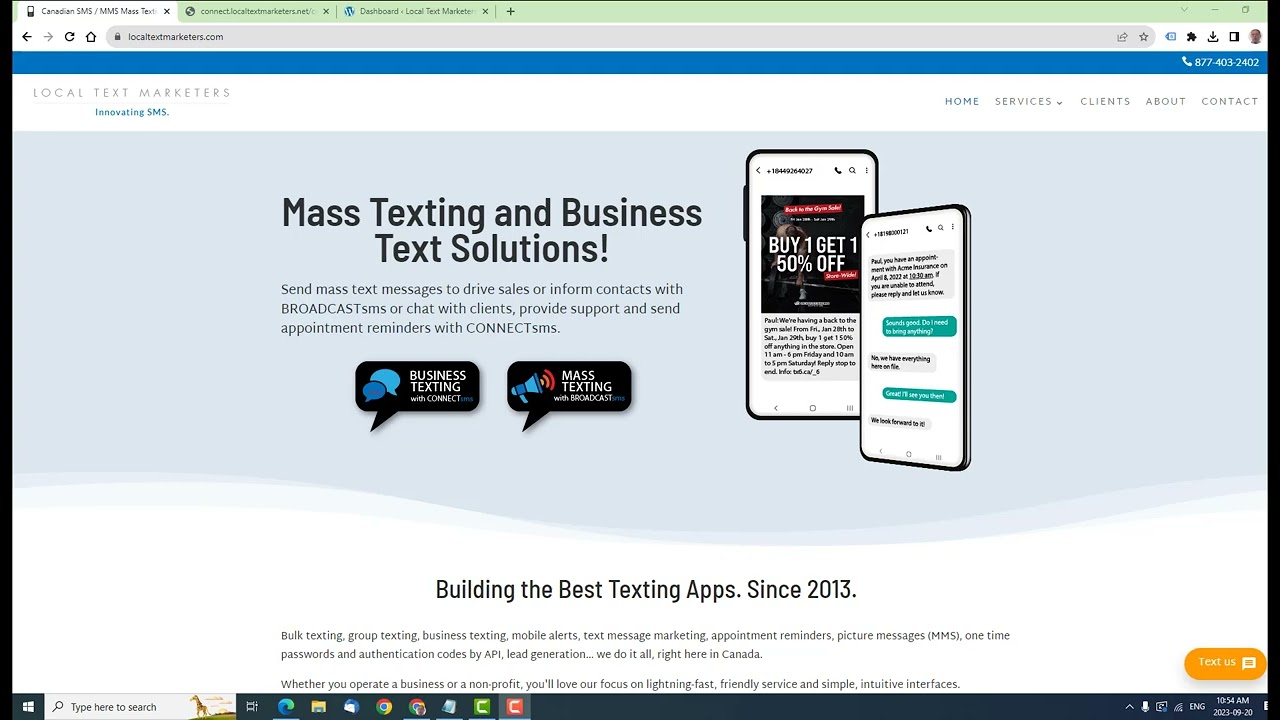Click the Local Text Marketers logo
The height and width of the screenshot is (720, 1280).
point(132,101)
